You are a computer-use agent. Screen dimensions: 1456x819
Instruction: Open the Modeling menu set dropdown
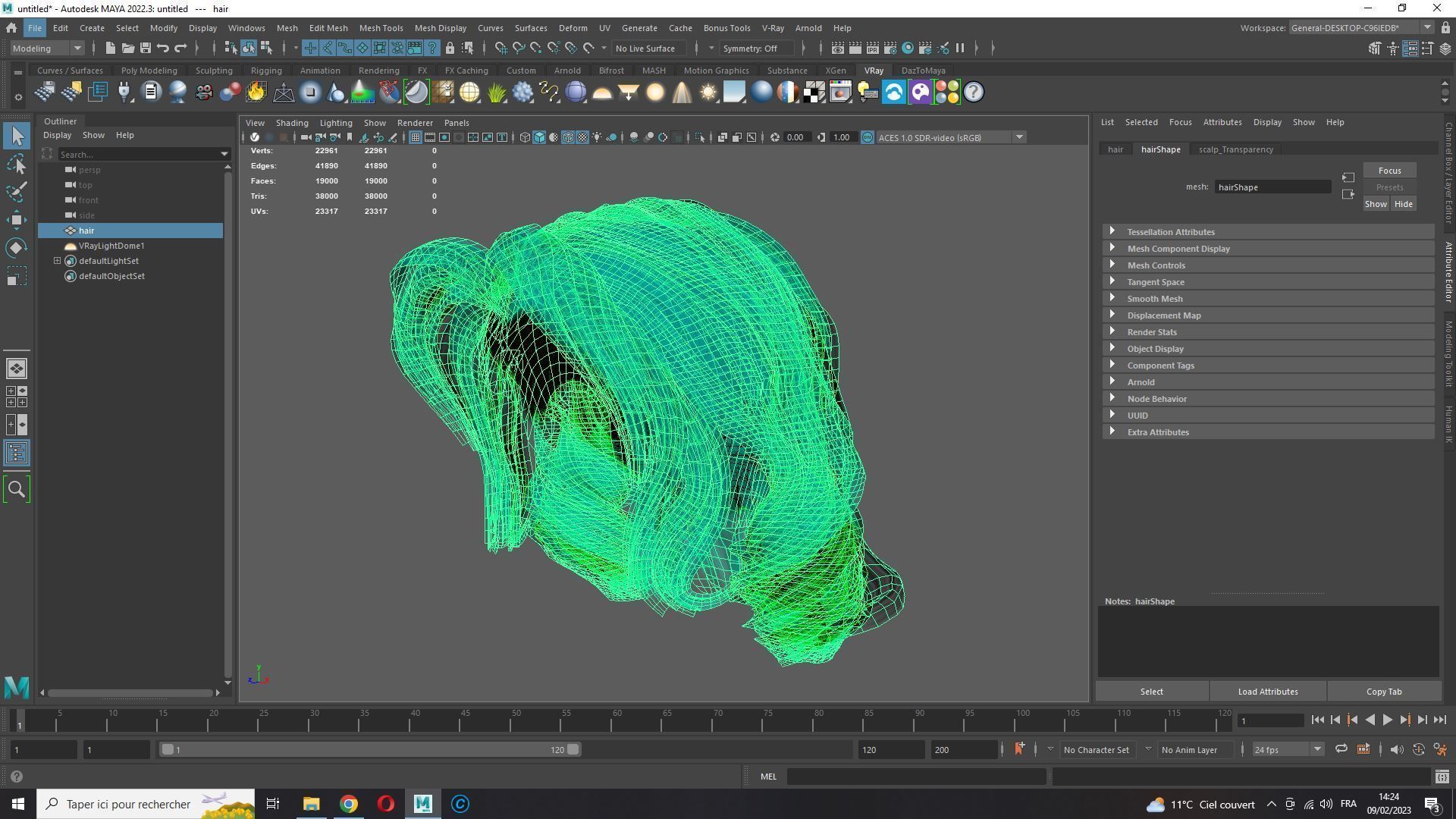(47, 49)
